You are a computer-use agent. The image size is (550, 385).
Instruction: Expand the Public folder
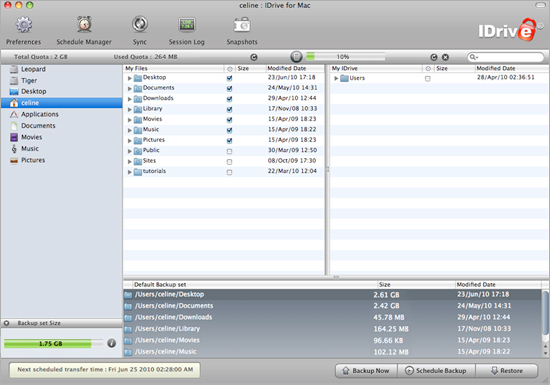point(129,151)
